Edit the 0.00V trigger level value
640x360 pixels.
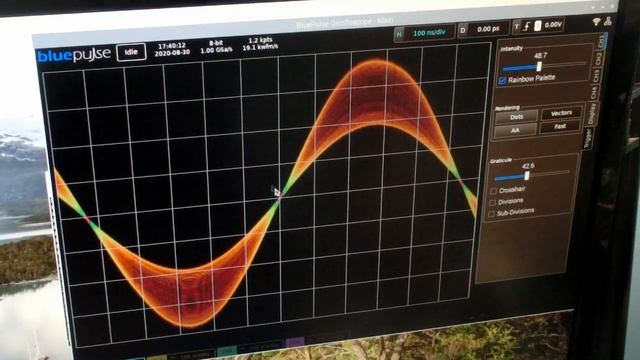(553, 25)
